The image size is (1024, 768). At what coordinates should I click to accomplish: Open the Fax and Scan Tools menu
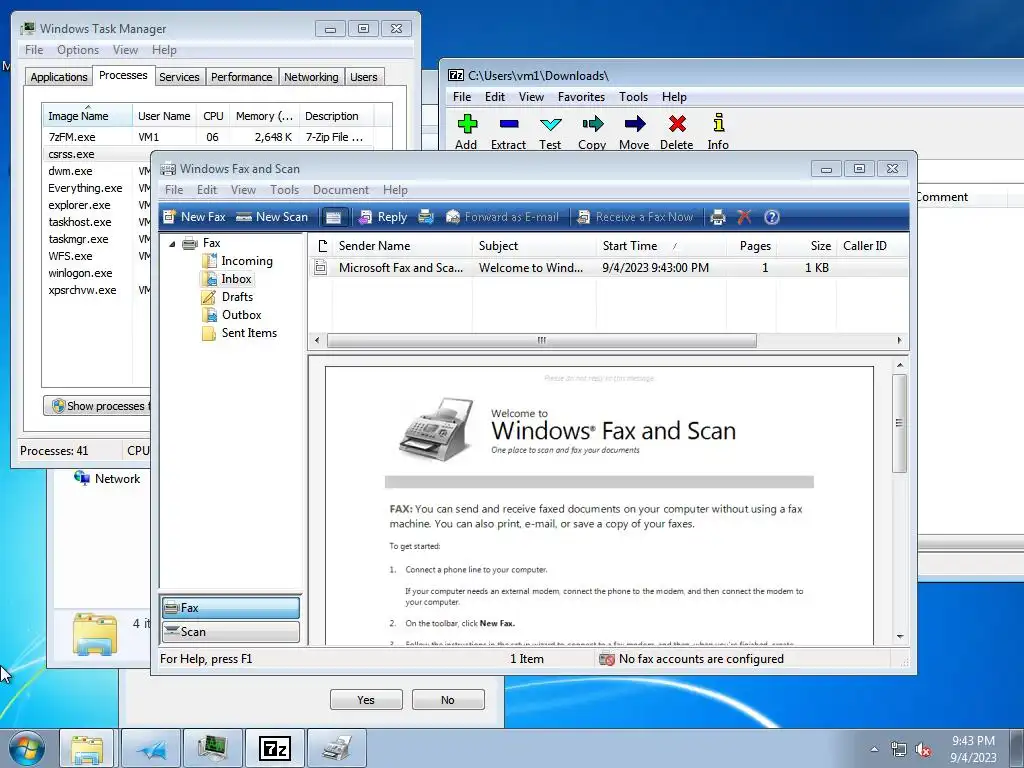pyautogui.click(x=284, y=190)
